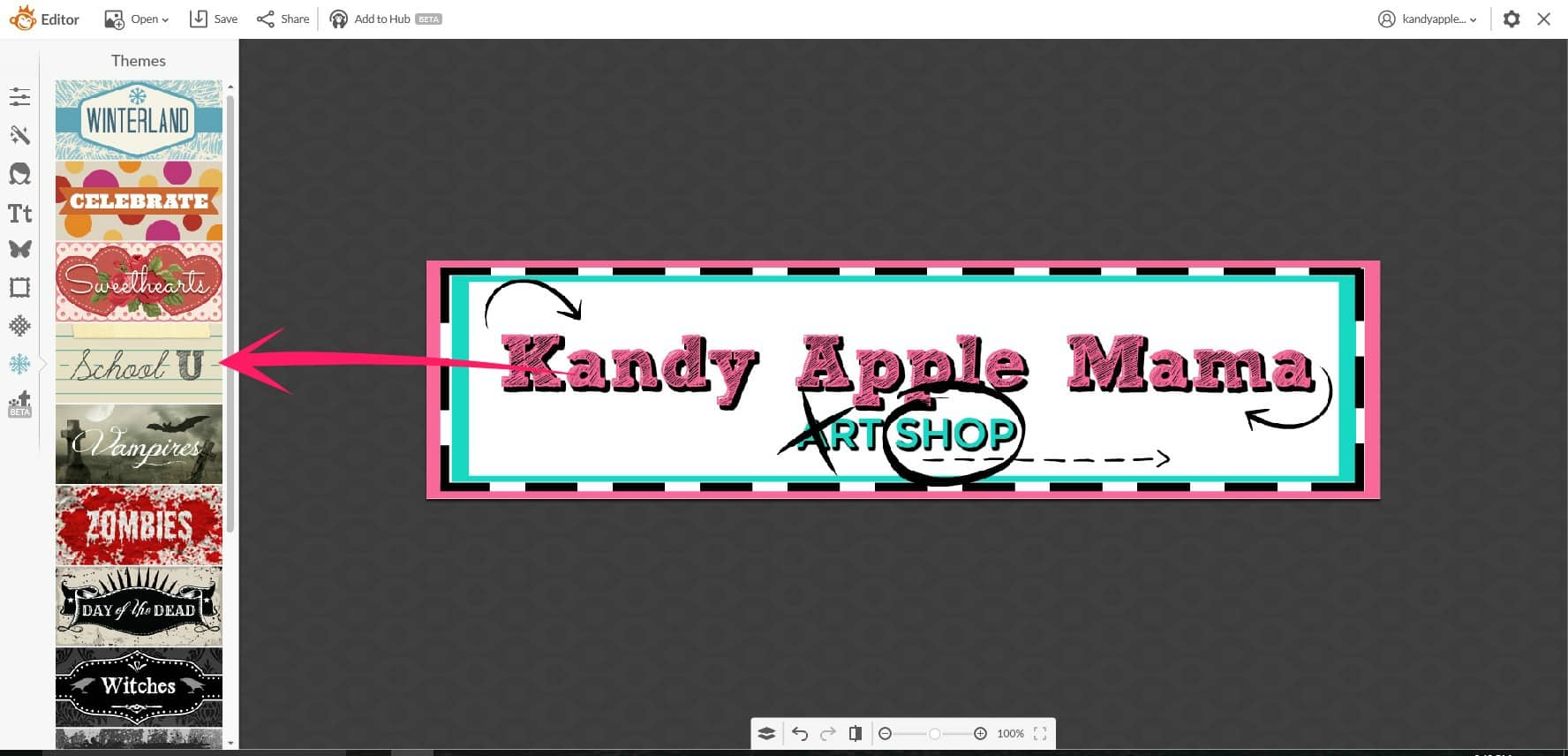Open the Basic Edits sliders tab
The height and width of the screenshot is (756, 1568).
coord(19,96)
